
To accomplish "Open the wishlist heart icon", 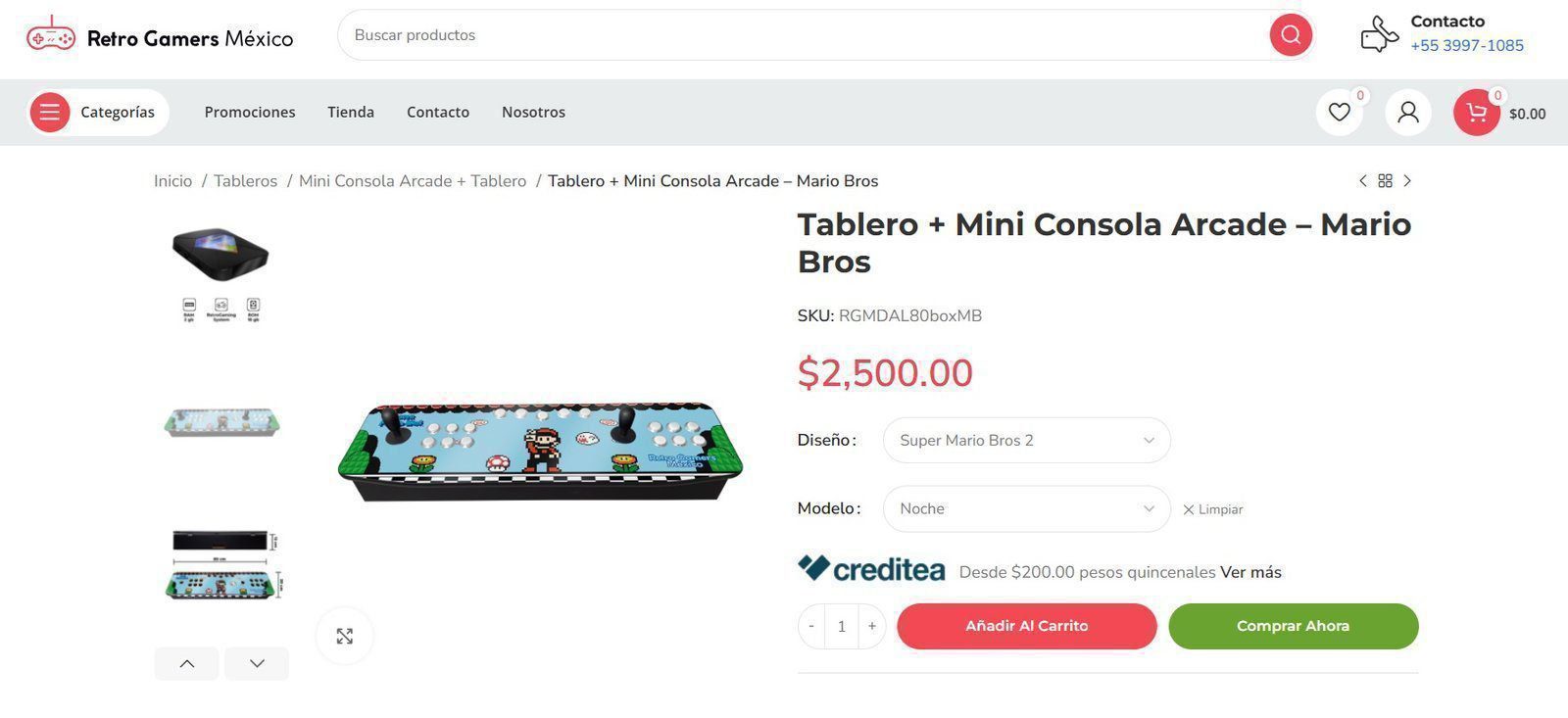I will (1339, 113).
